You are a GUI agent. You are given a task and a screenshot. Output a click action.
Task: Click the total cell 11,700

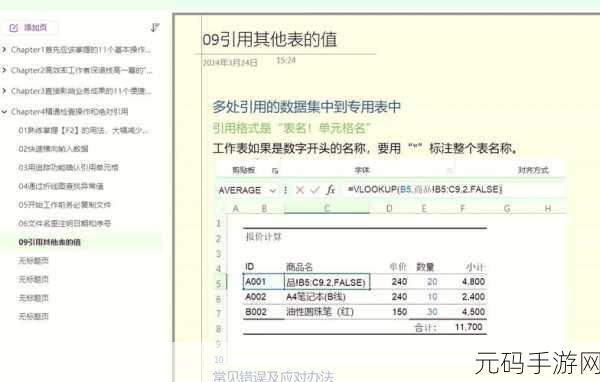pos(469,327)
